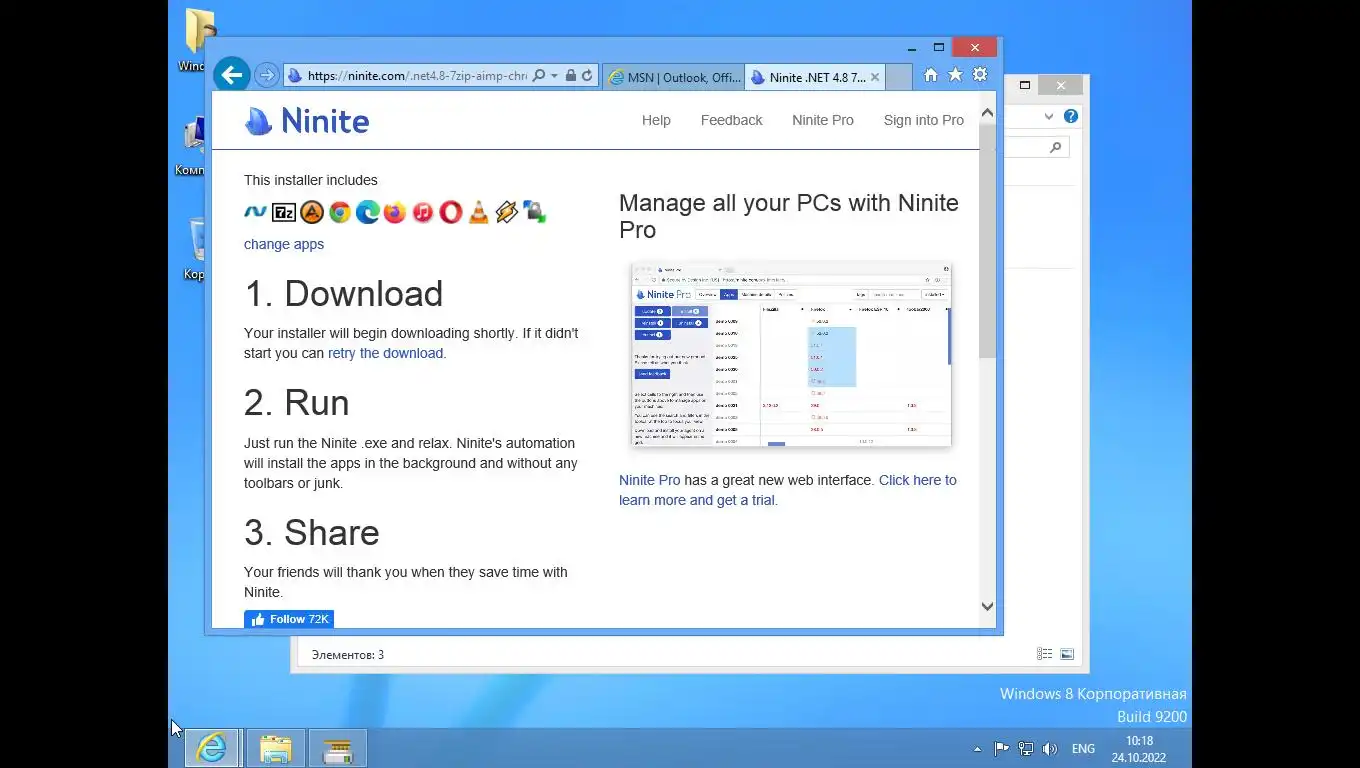
Task: Switch Explorer to details view icon
Action: [1044, 654]
